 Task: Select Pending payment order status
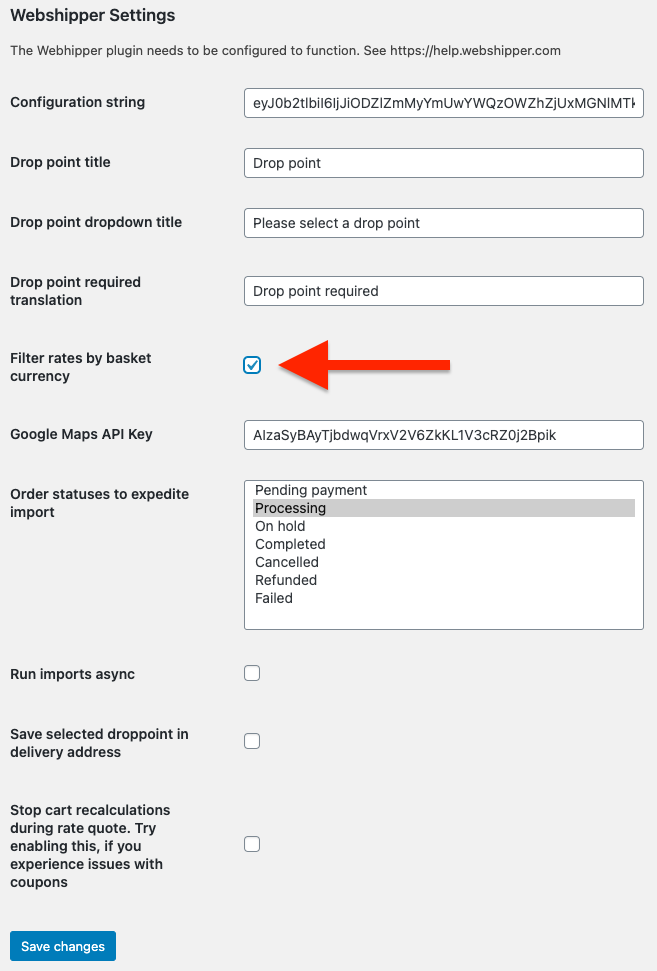click(x=444, y=490)
